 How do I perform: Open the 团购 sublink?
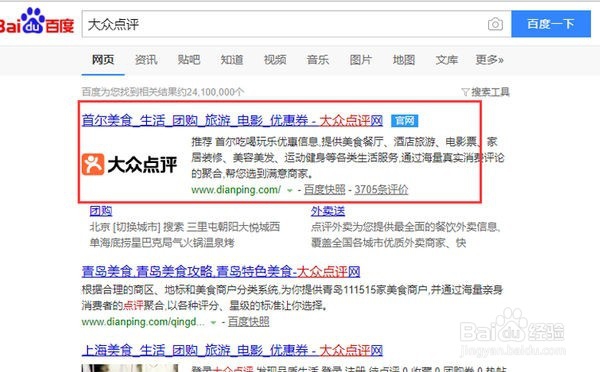tap(101, 211)
